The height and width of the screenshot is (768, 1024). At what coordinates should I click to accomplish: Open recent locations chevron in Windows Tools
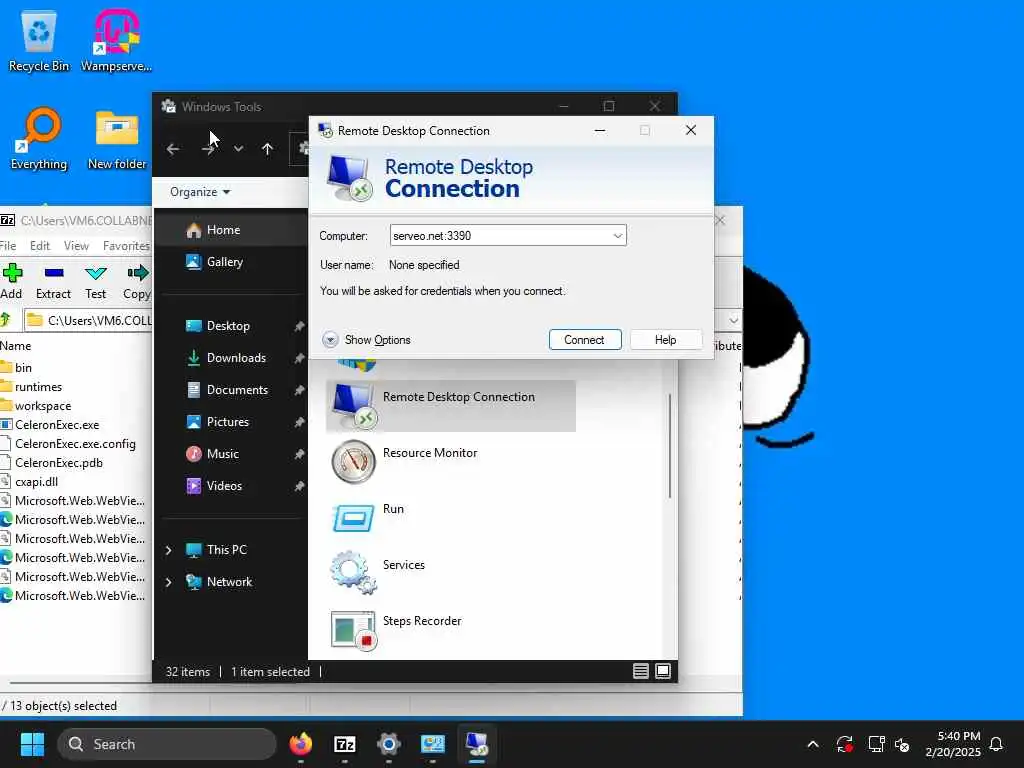pos(238,149)
